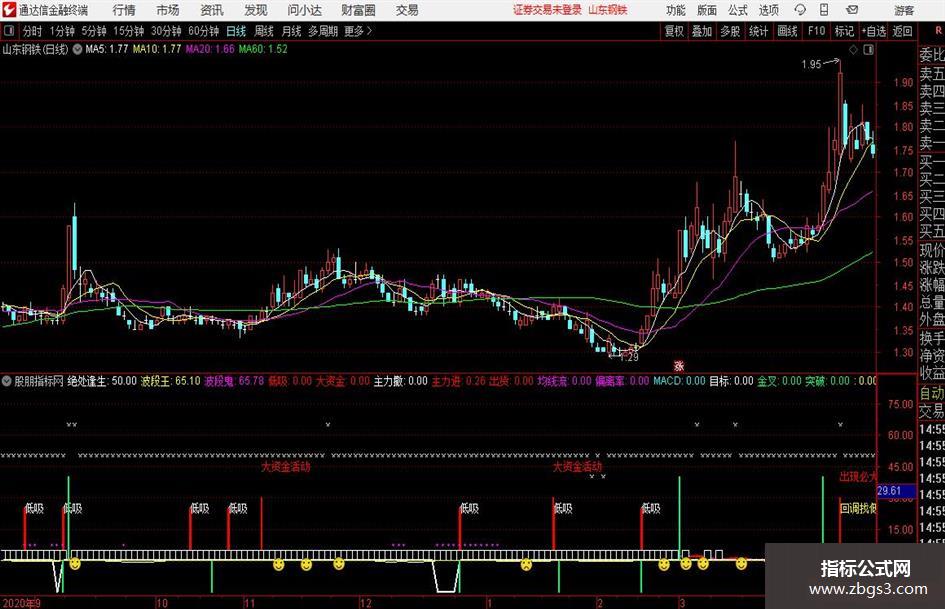Switch to 30分钟 period tab
The height and width of the screenshot is (609, 945).
[x=166, y=31]
